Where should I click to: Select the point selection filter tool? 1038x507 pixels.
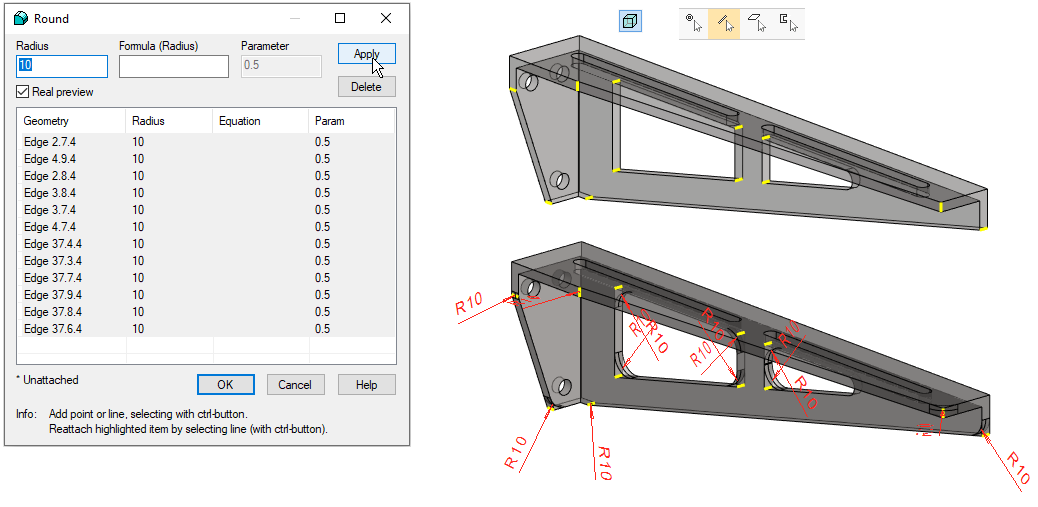pyautogui.click(x=693, y=24)
